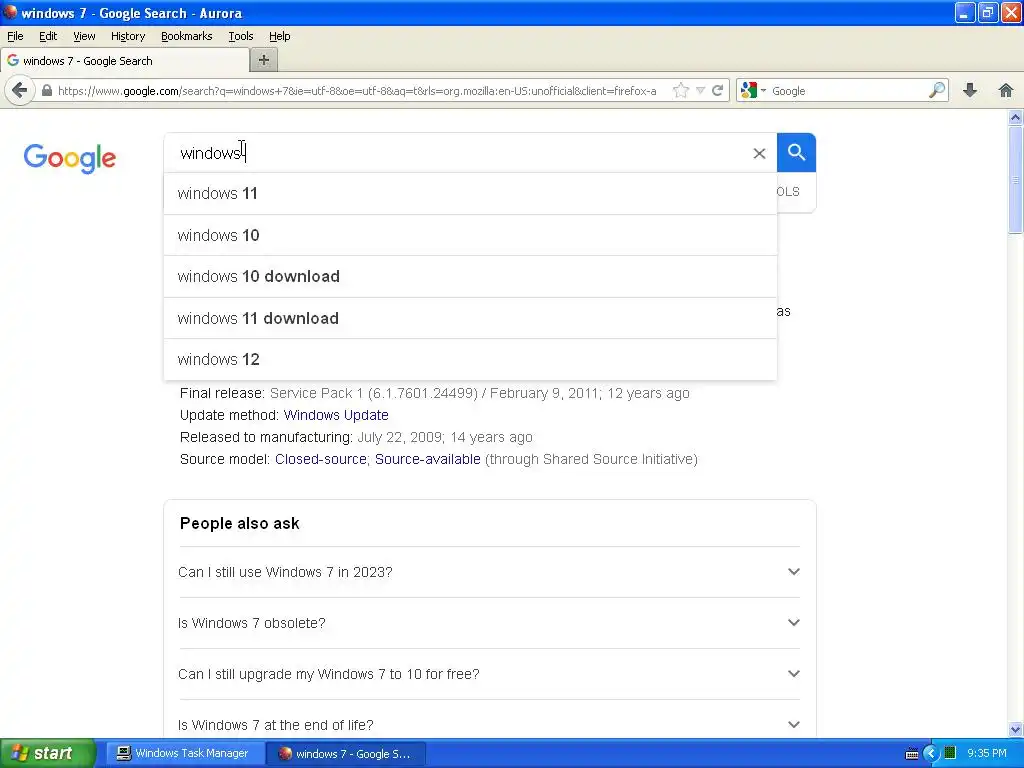Bookmark this page with star icon
The width and height of the screenshot is (1024, 768).
click(680, 91)
